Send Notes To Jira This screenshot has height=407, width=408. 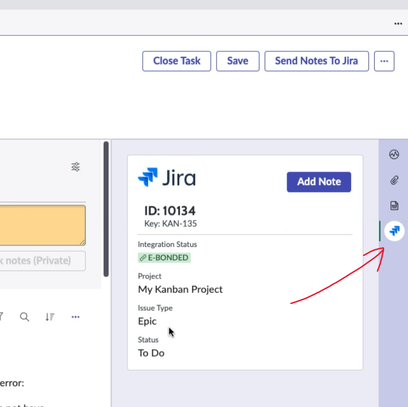(x=316, y=61)
